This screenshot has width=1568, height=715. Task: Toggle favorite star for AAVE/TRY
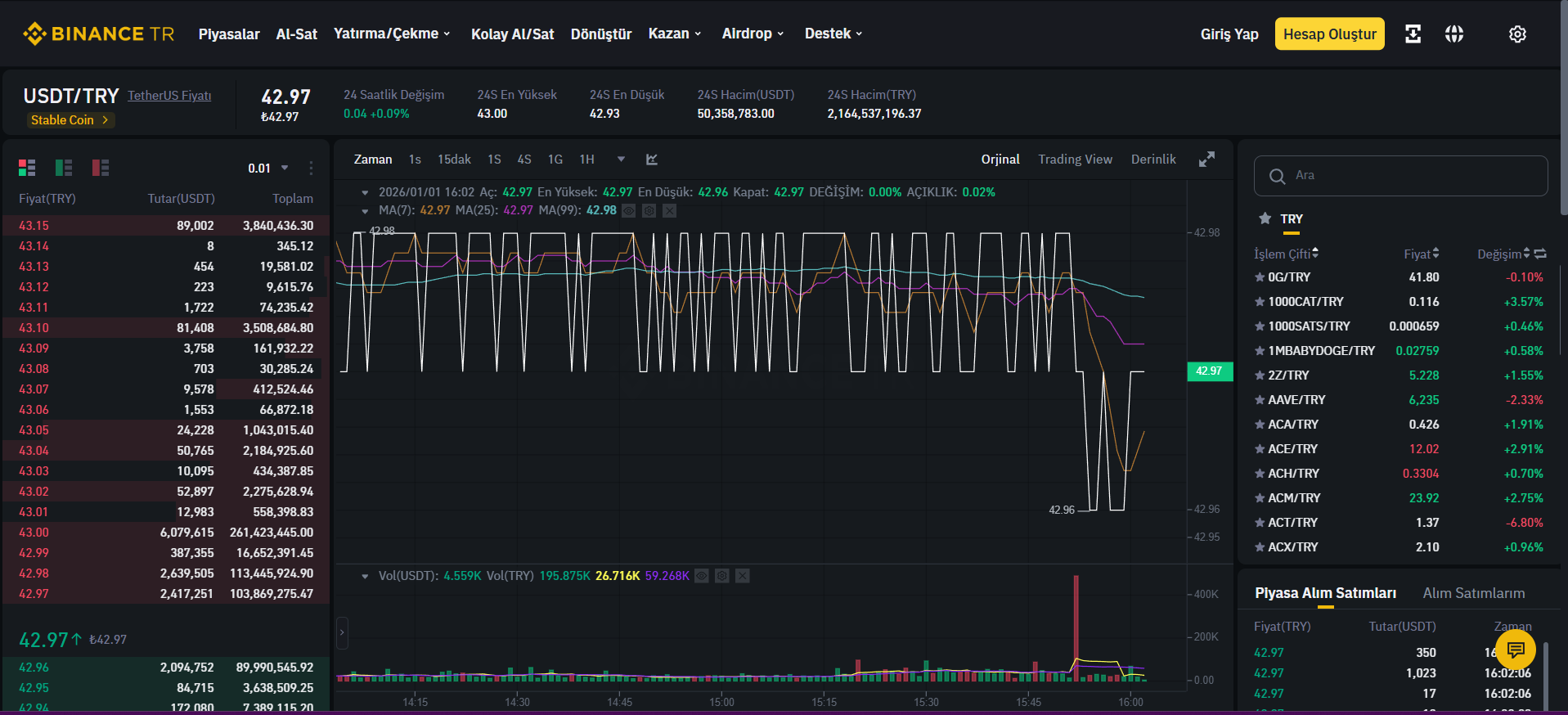pos(1260,400)
